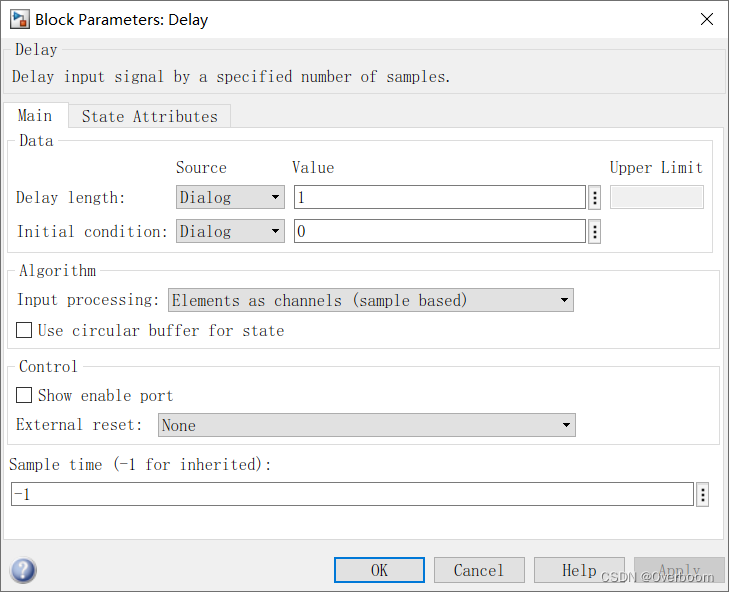
Task: Switch to the State Attributes tab
Action: point(150,116)
